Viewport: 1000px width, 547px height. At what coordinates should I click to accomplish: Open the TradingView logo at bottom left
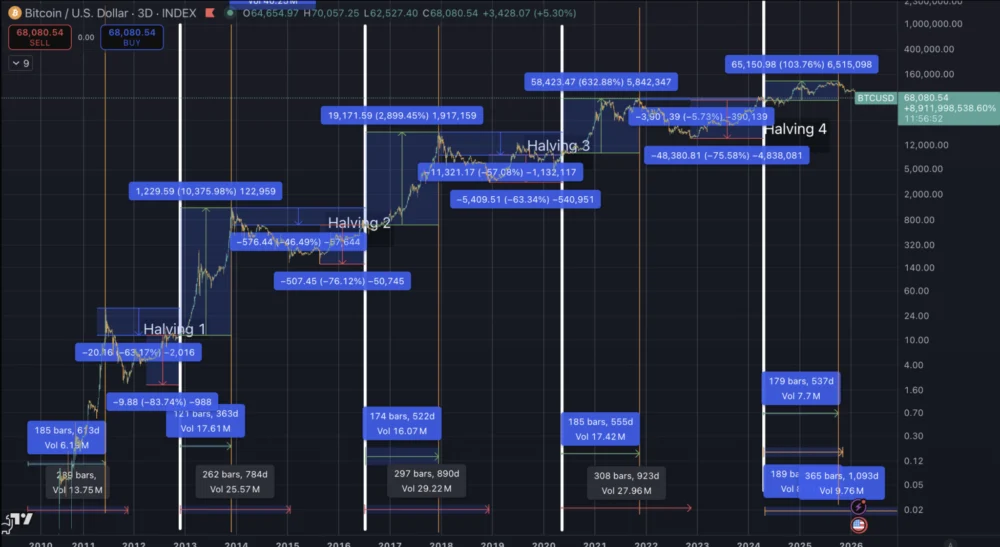[17, 521]
